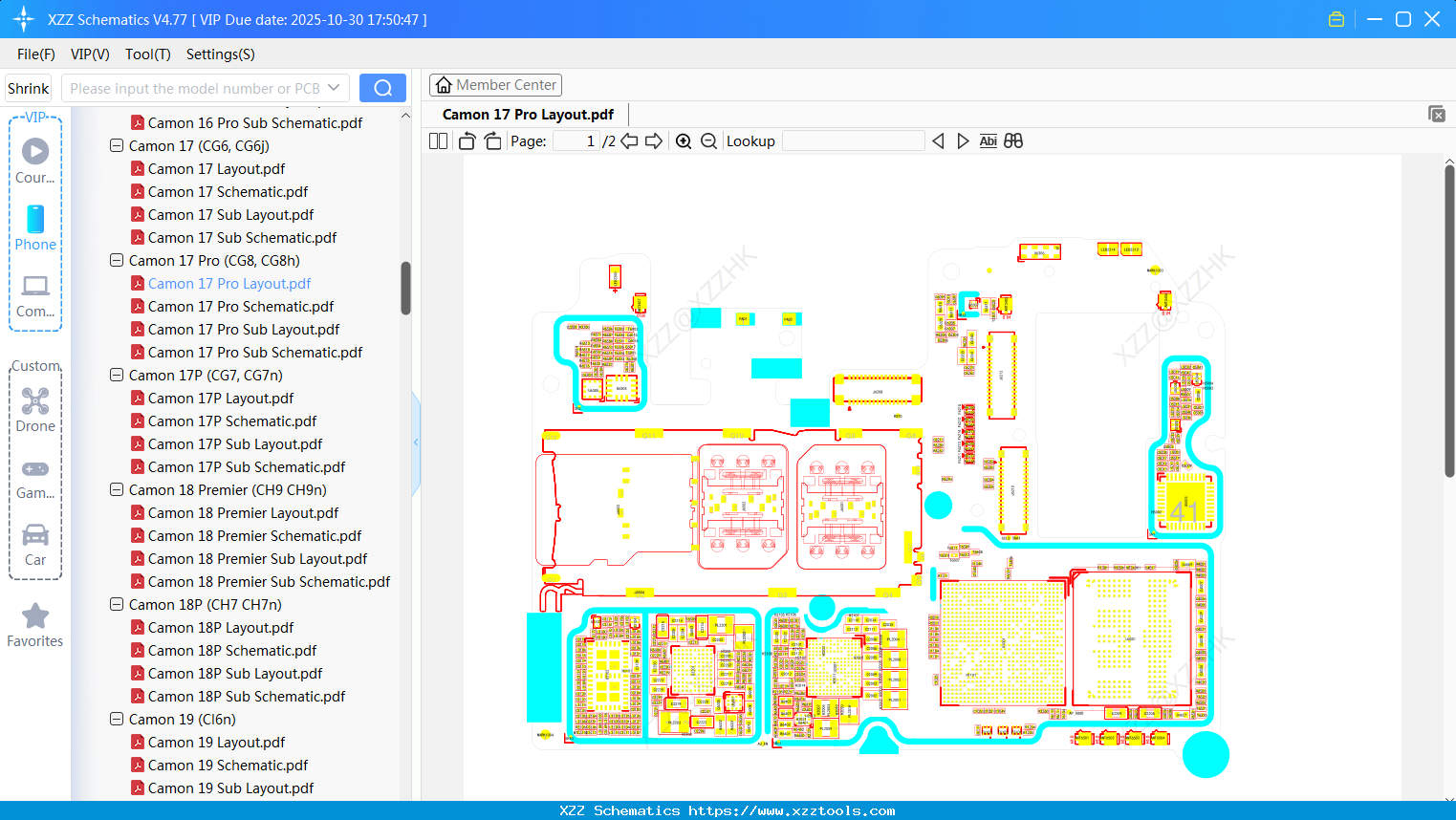Open the Courses sidebar category
The width and height of the screenshot is (1456, 820).
click(35, 161)
